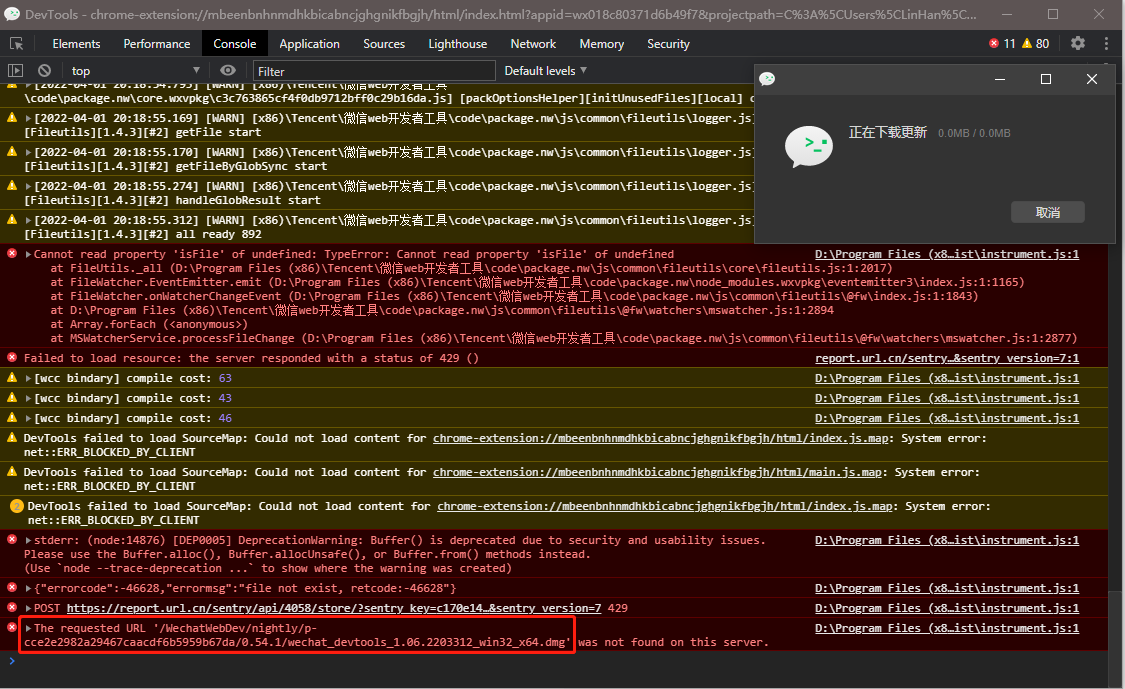Click error icon beside status 429 message
Screen dimensions: 1125x689
point(12,357)
